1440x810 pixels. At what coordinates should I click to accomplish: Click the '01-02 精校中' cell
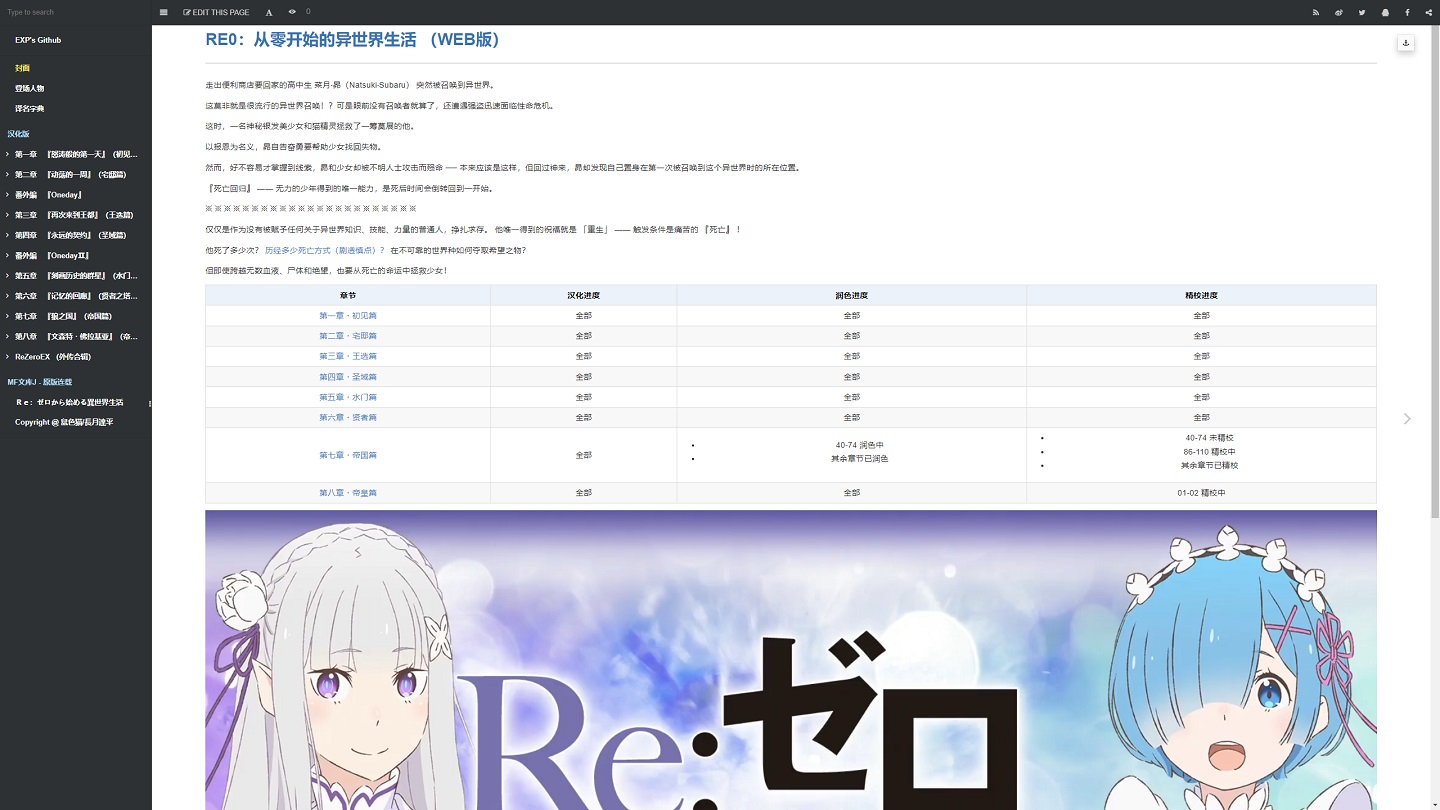(1201, 493)
